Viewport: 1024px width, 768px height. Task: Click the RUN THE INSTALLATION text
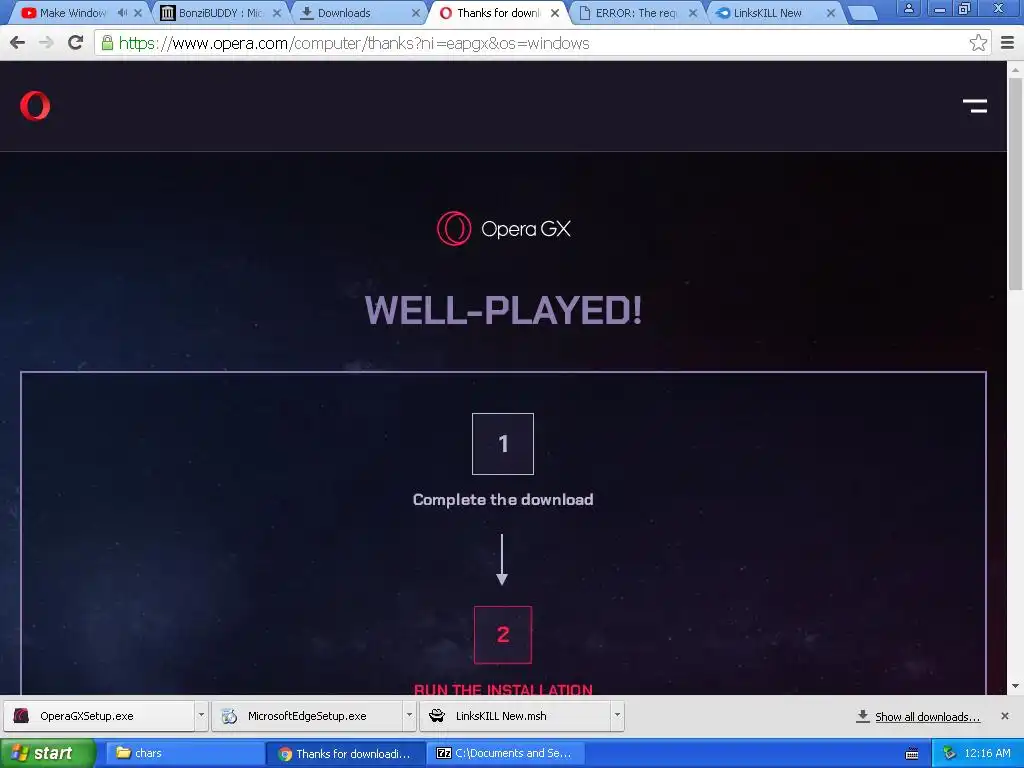[503, 690]
